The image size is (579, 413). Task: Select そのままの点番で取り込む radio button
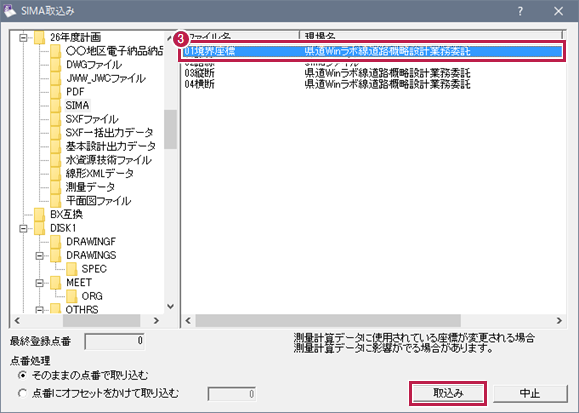pos(23,375)
